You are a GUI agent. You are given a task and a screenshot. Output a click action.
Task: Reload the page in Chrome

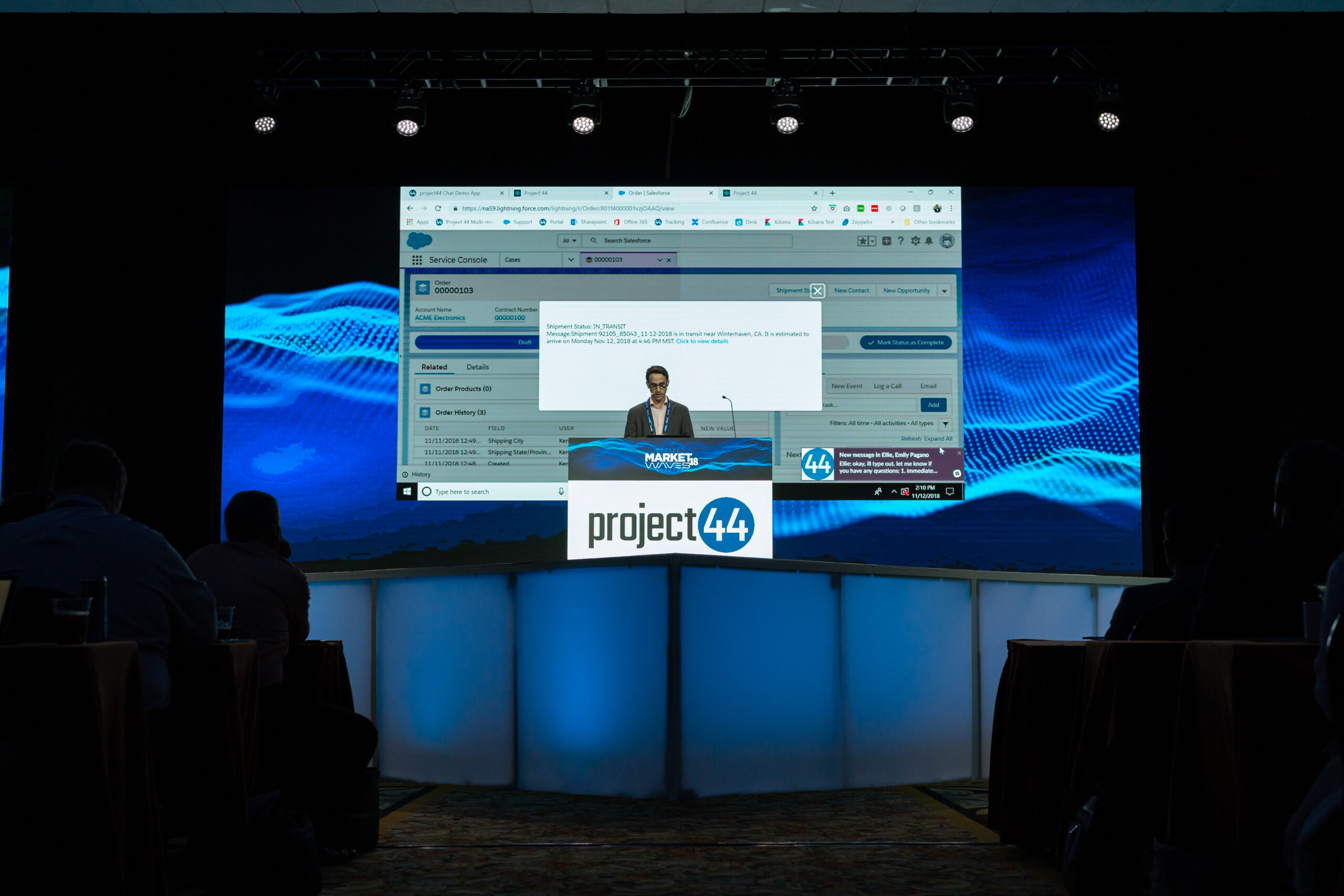[x=438, y=208]
